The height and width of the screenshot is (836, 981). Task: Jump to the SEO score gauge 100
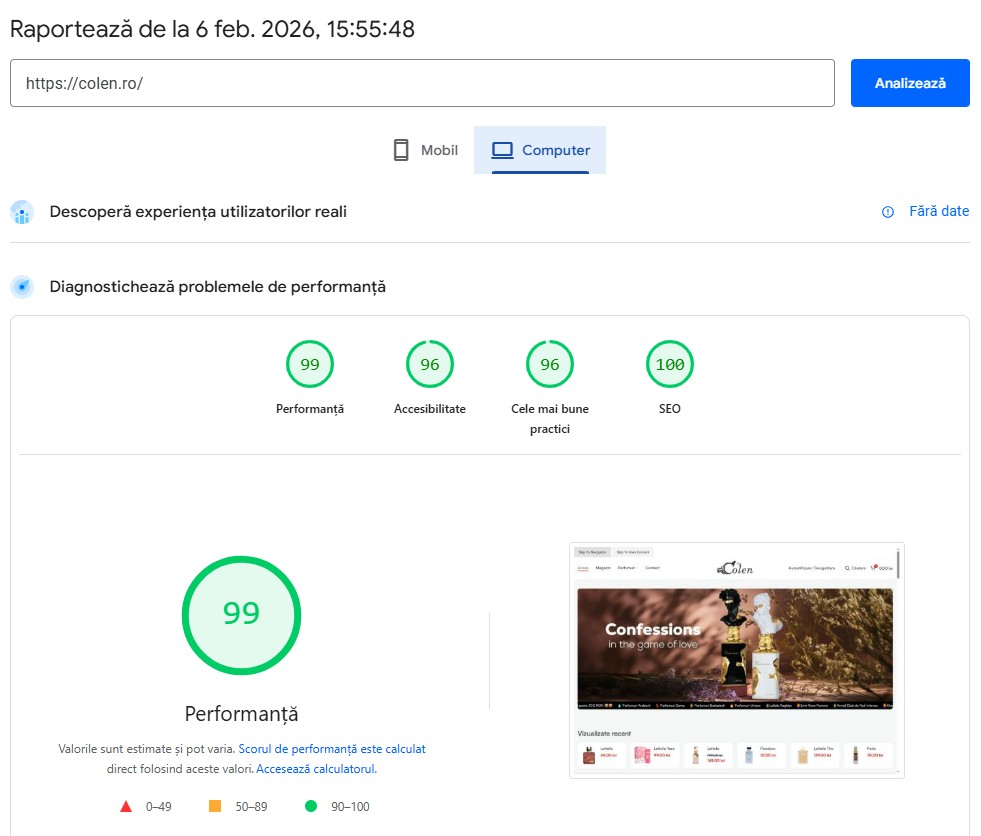click(x=670, y=365)
